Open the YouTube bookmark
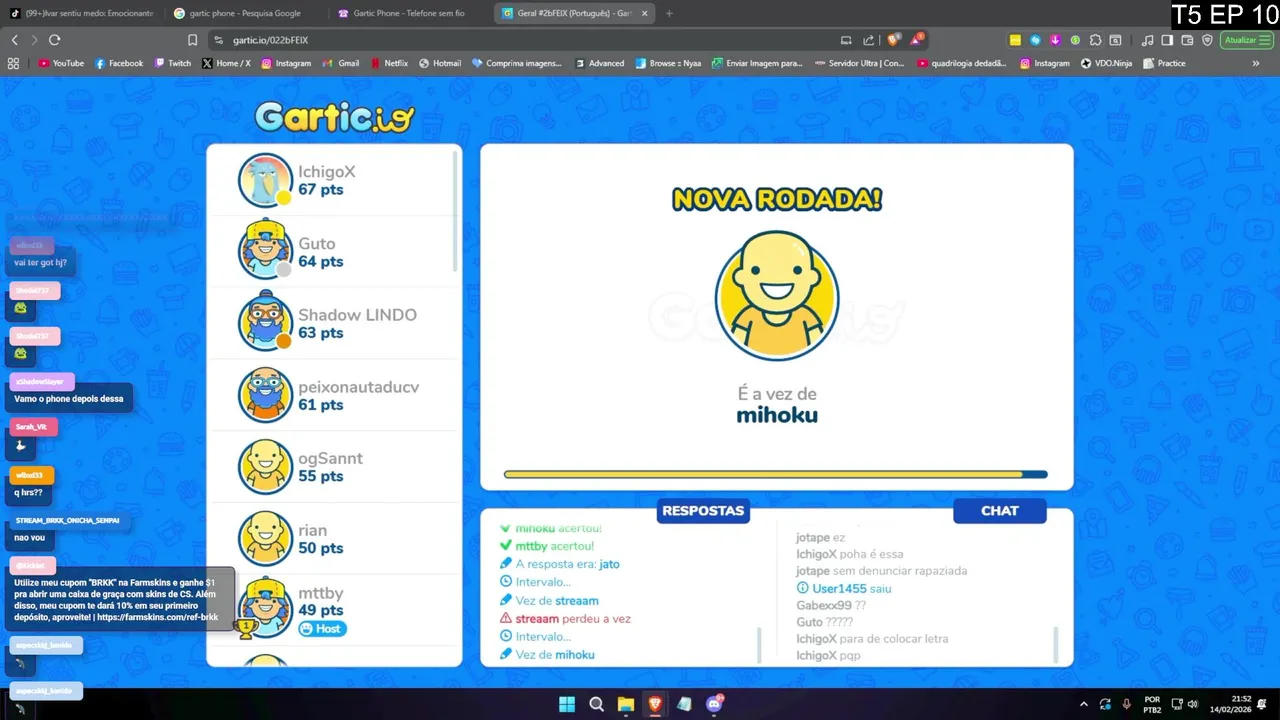1280x720 pixels. [x=61, y=63]
